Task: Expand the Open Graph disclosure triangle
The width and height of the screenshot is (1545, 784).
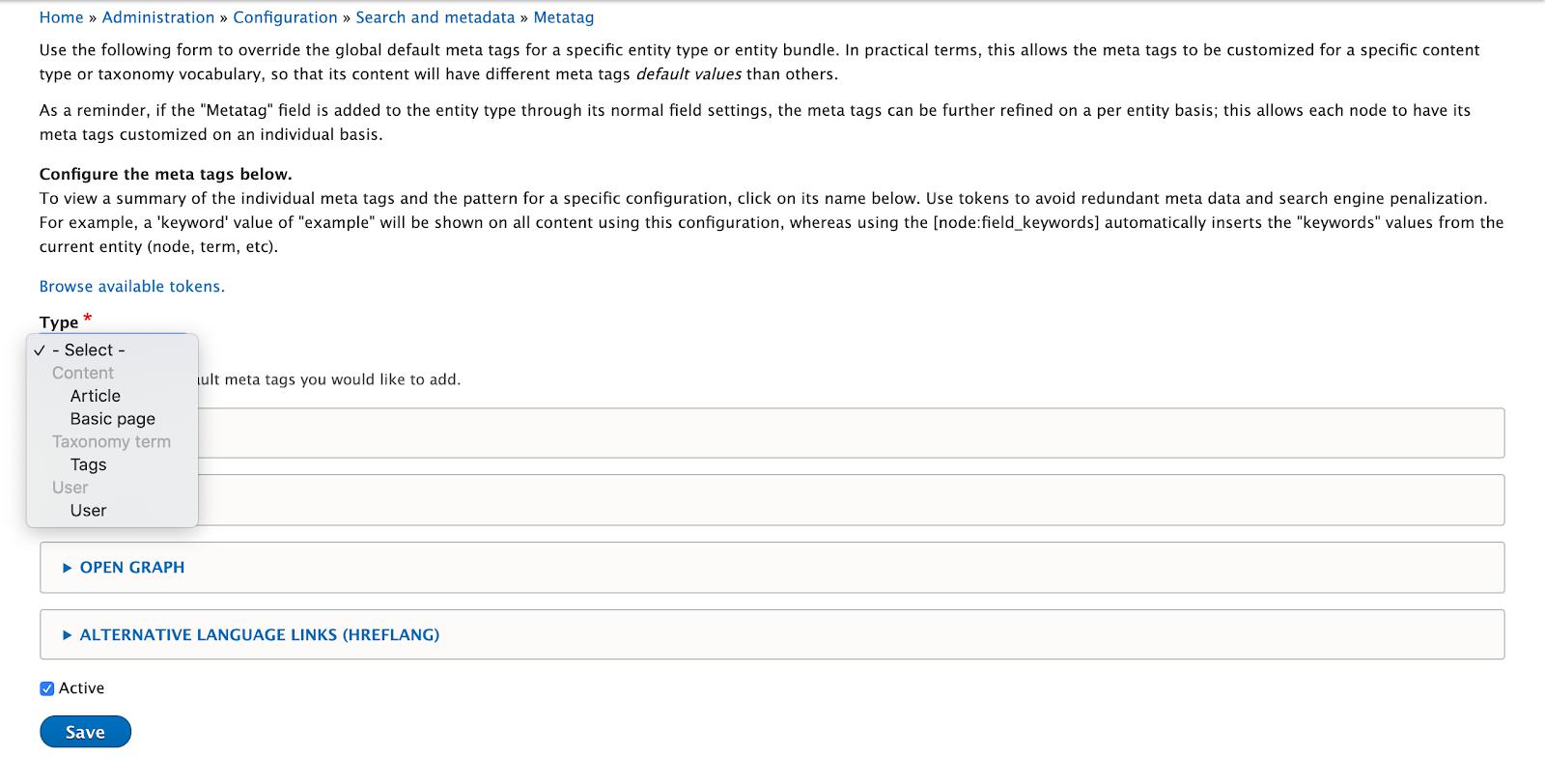Action: 67,568
